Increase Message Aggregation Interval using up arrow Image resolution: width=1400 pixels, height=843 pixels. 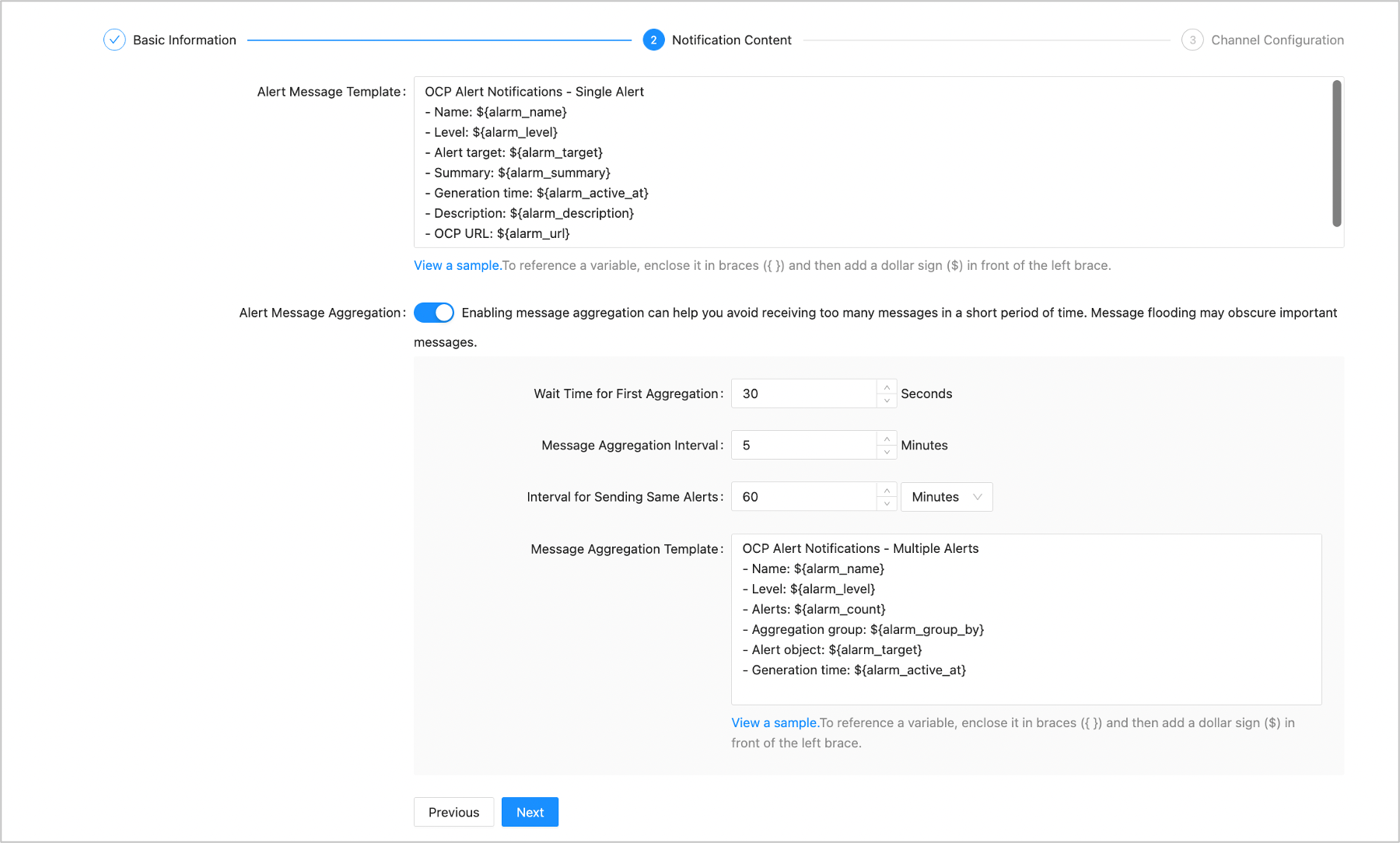[887, 439]
